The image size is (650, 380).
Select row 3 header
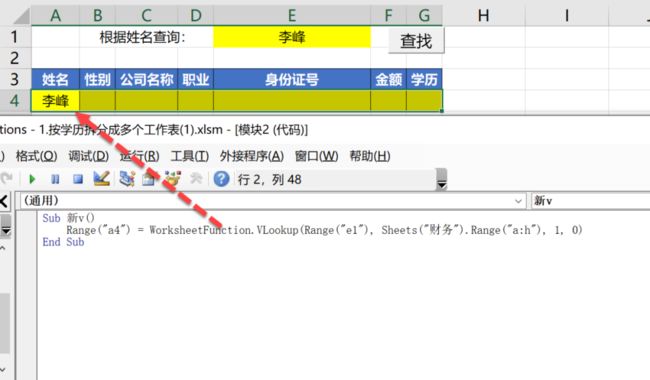tap(15, 79)
